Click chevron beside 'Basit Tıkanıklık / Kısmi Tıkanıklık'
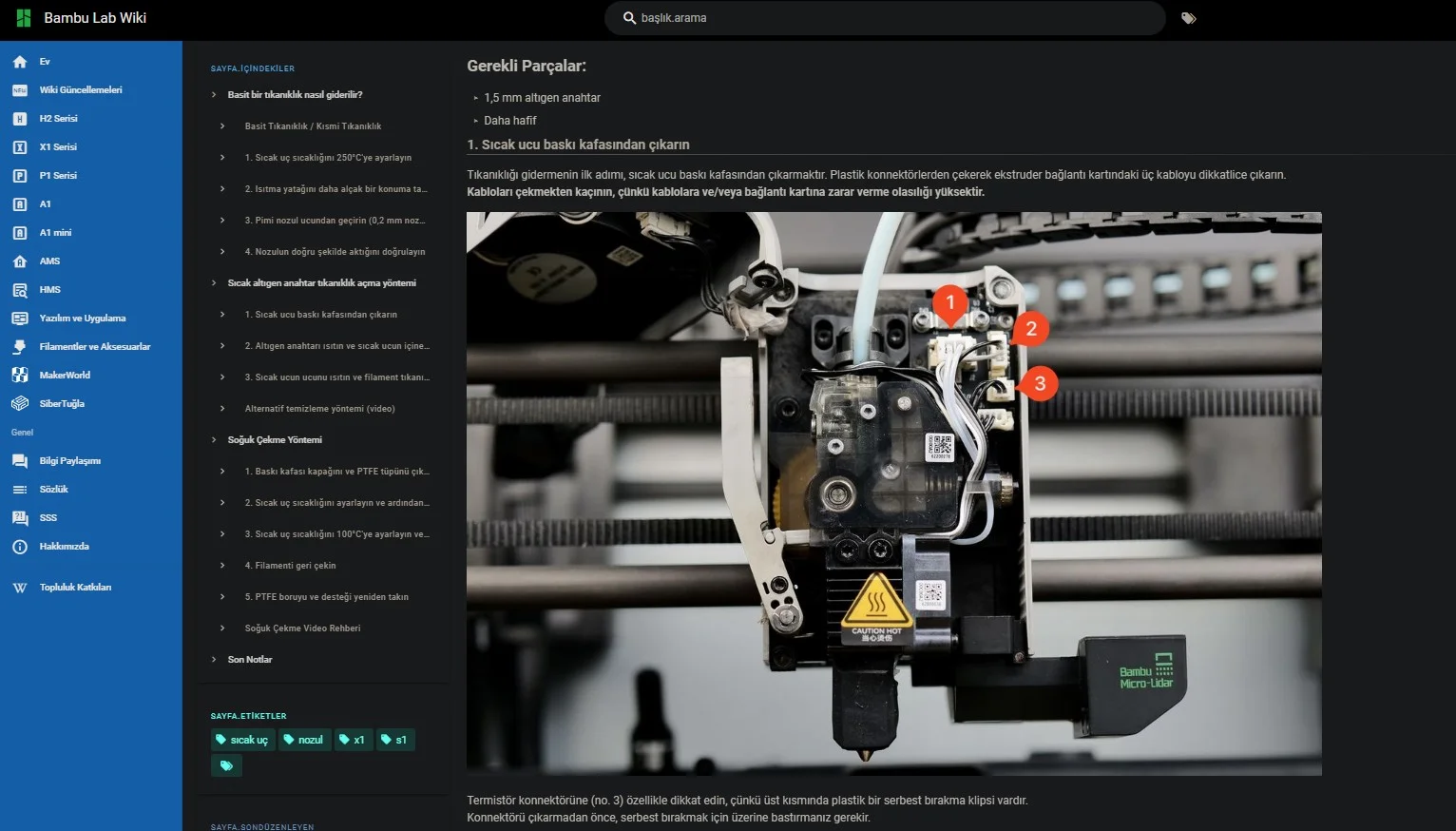Viewport: 1456px width, 831px height. point(222,126)
